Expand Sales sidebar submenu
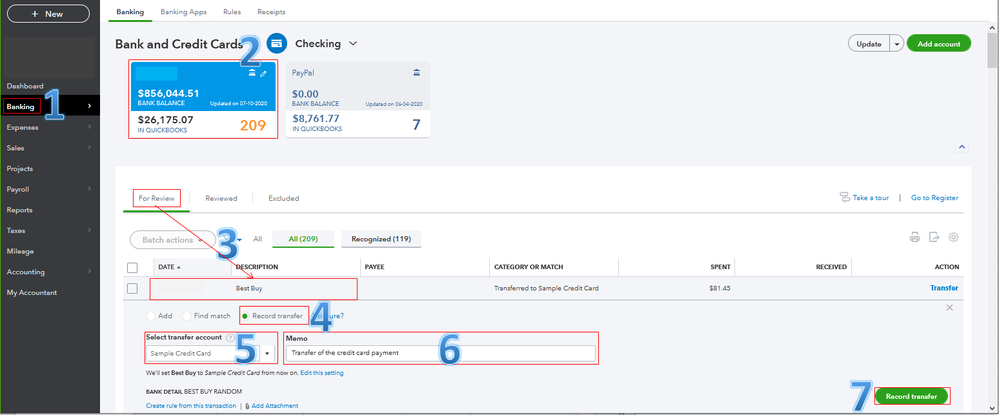The height and width of the screenshot is (415, 999). point(89,148)
